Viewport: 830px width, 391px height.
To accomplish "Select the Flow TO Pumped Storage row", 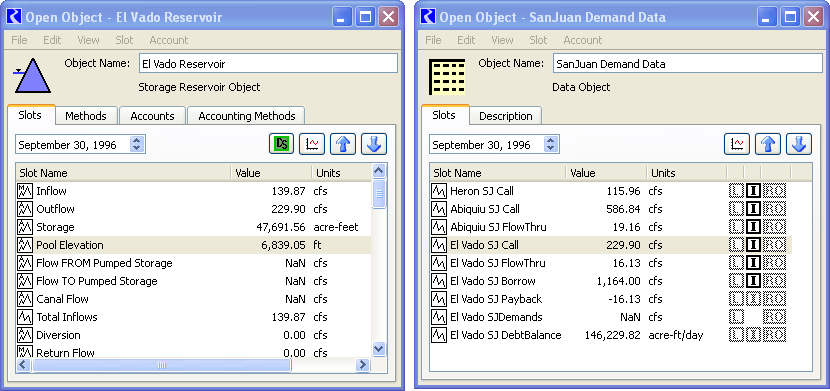I will click(194, 281).
